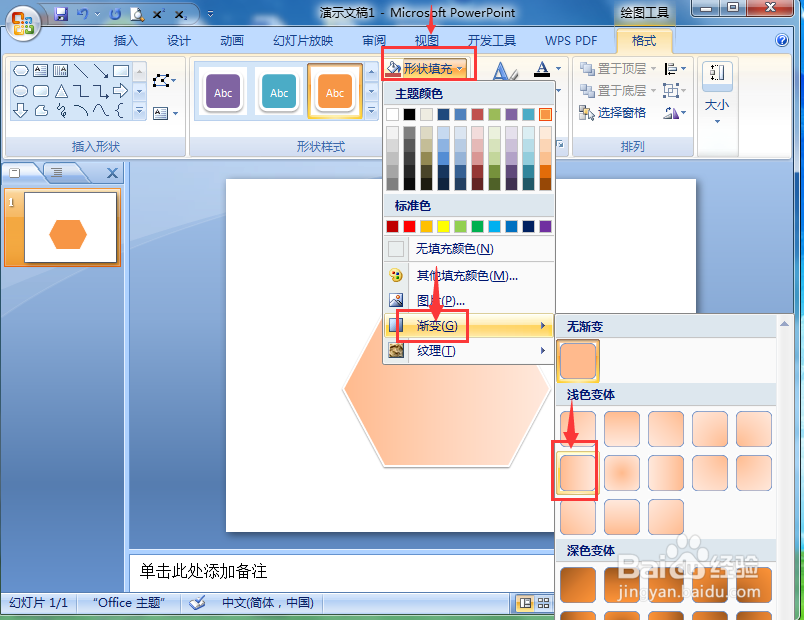Choose the From Center light gradient variation
The width and height of the screenshot is (804, 620).
tap(621, 472)
